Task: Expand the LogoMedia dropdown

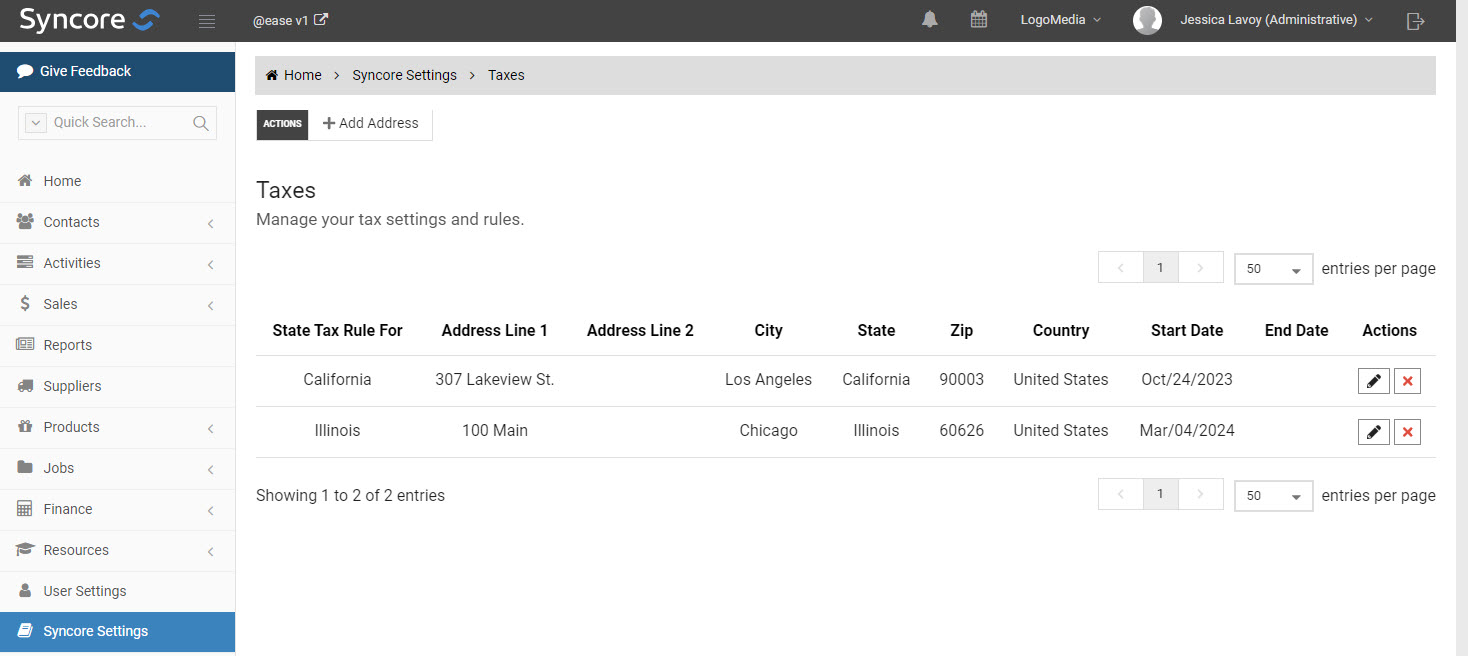Action: [1060, 20]
